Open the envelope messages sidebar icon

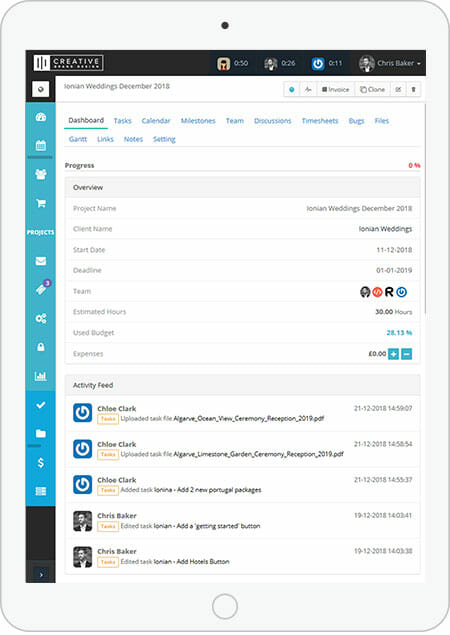(41, 261)
